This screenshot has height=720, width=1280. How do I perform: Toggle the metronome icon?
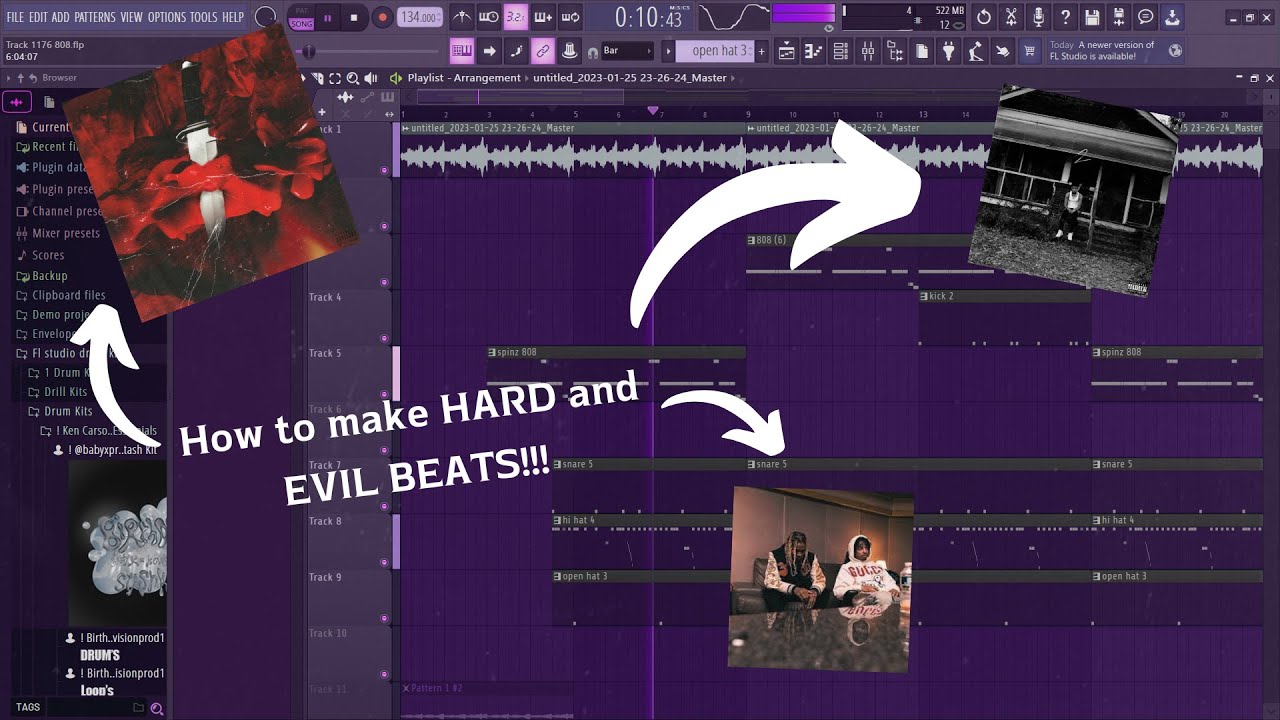(461, 17)
